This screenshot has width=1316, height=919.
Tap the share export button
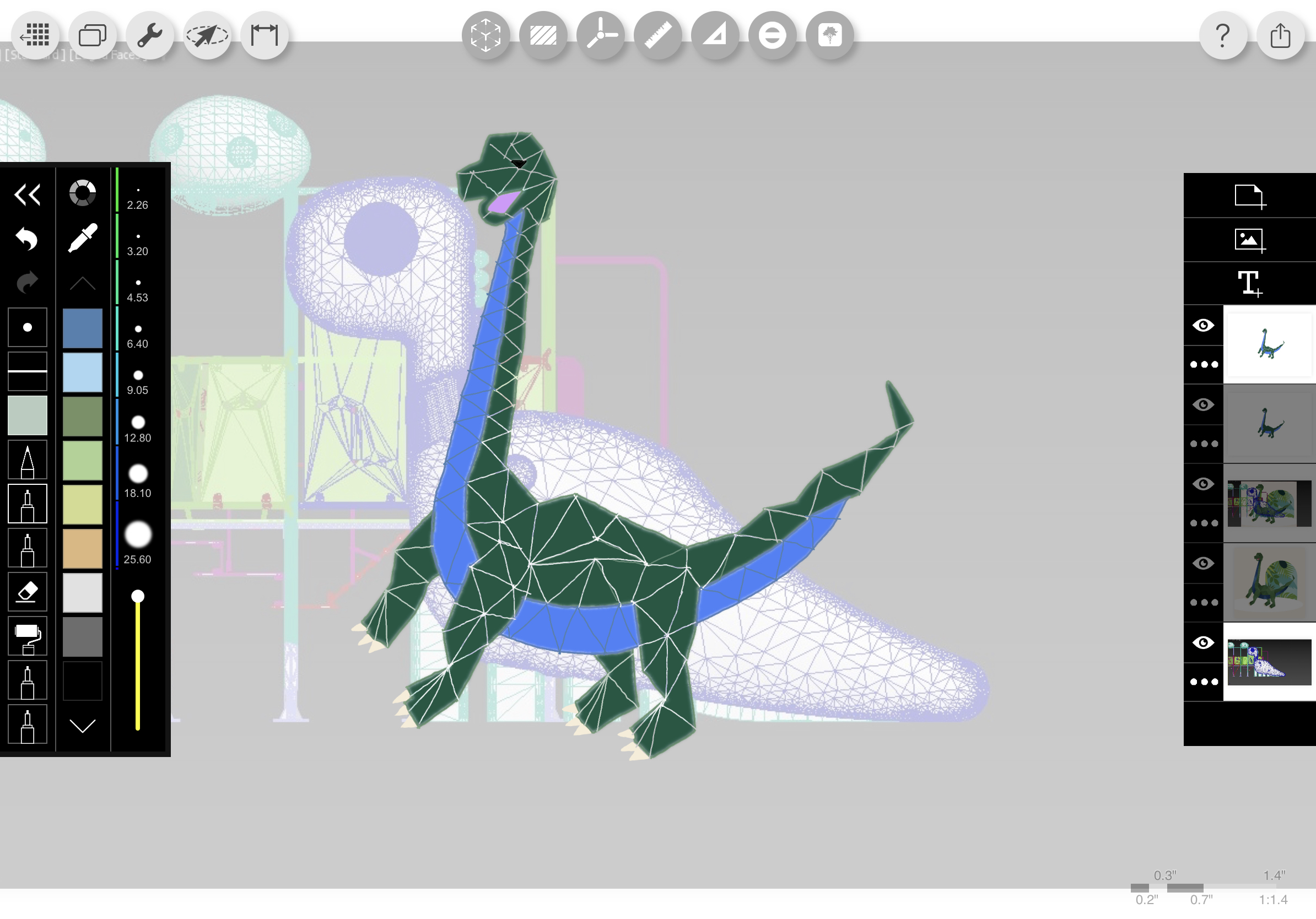click(1280, 35)
